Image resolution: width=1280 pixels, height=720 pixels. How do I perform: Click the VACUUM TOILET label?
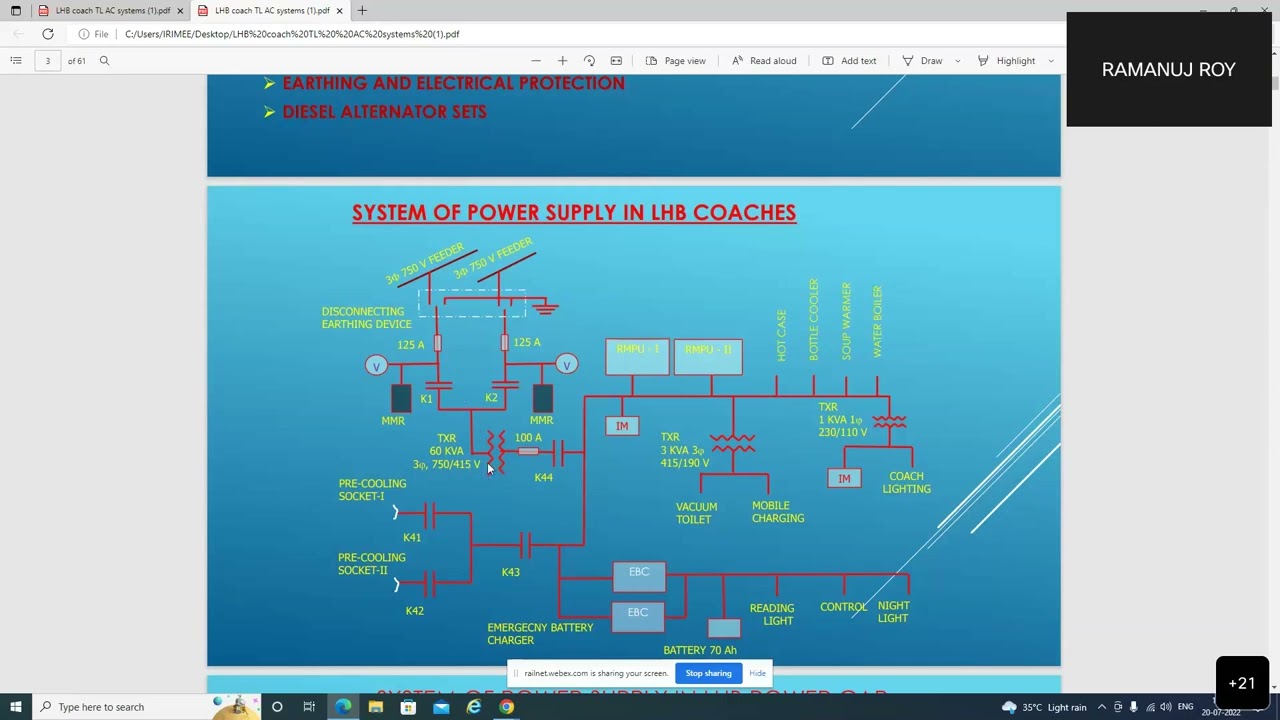[x=696, y=513]
